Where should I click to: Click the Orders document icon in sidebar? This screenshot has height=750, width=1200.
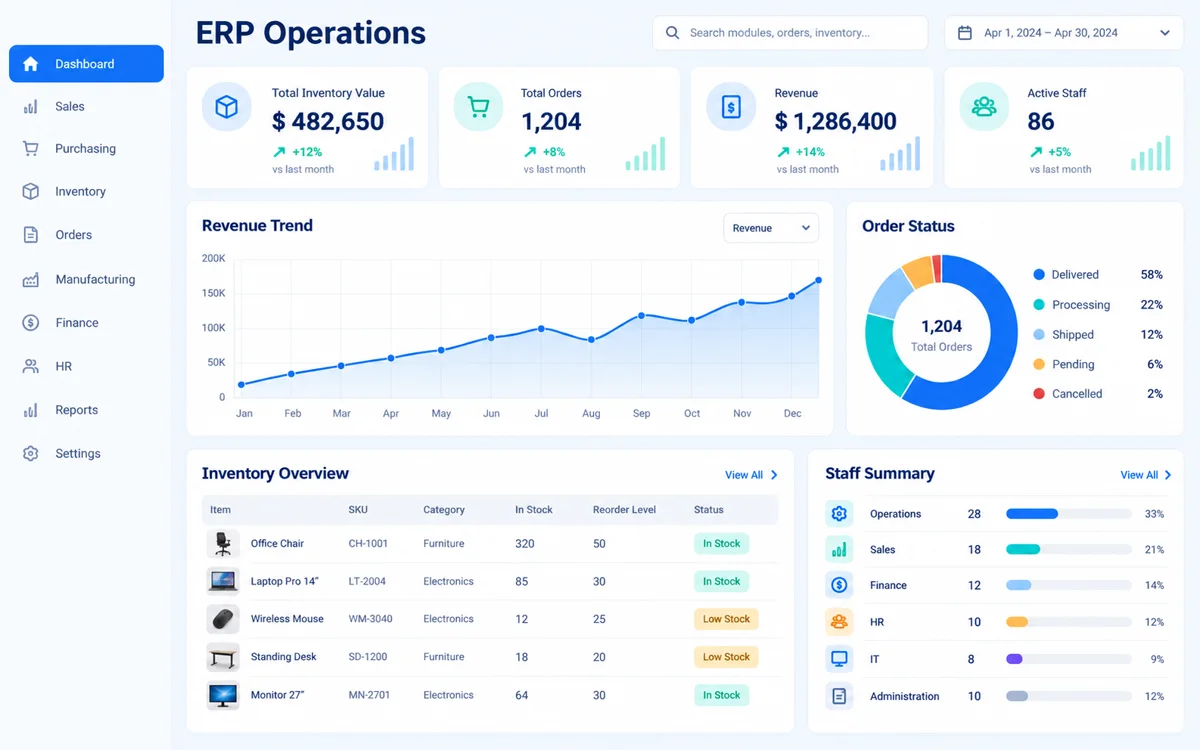pyautogui.click(x=31, y=235)
